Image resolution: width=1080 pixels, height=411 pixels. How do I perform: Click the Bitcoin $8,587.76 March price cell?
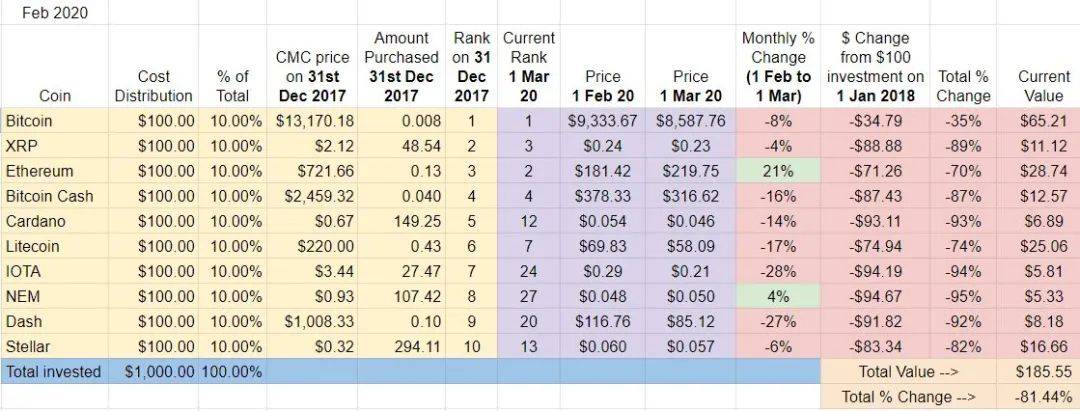tap(688, 120)
